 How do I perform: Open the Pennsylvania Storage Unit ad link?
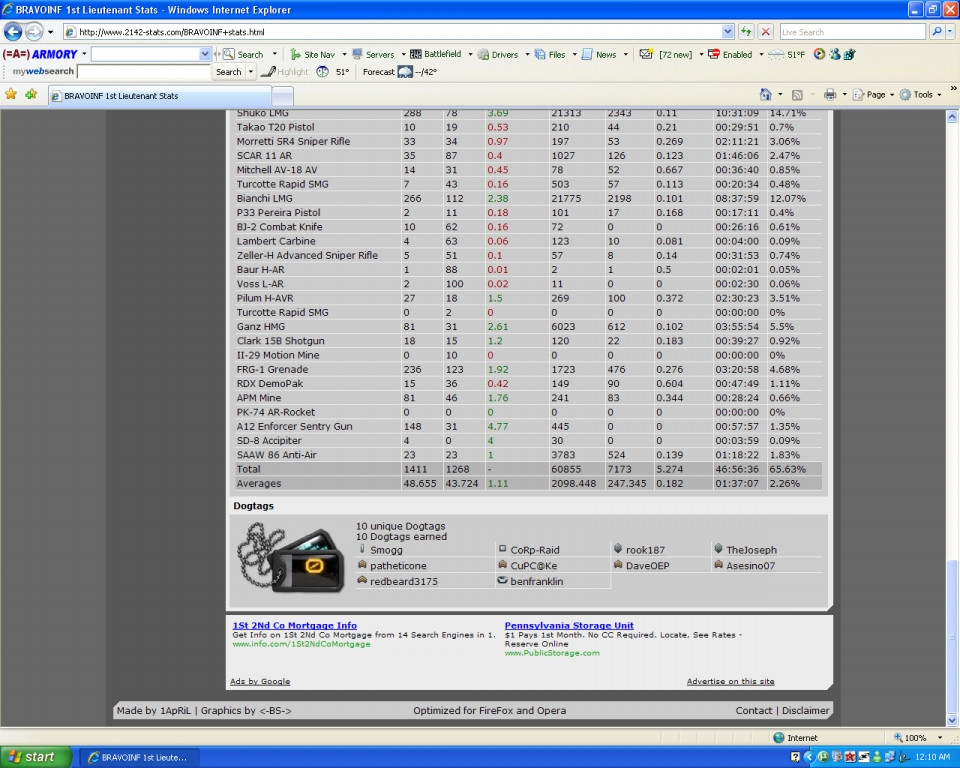[x=568, y=626]
